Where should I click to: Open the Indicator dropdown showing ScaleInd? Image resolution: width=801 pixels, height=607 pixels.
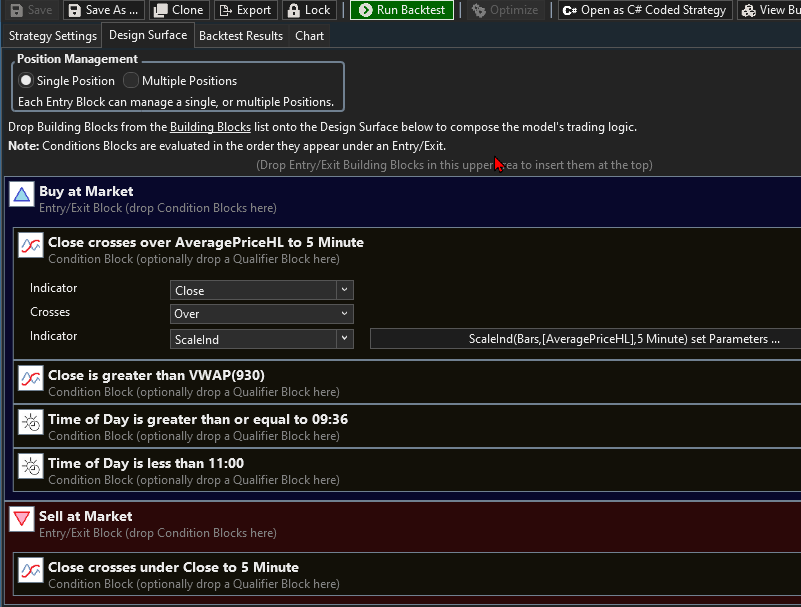(x=261, y=339)
